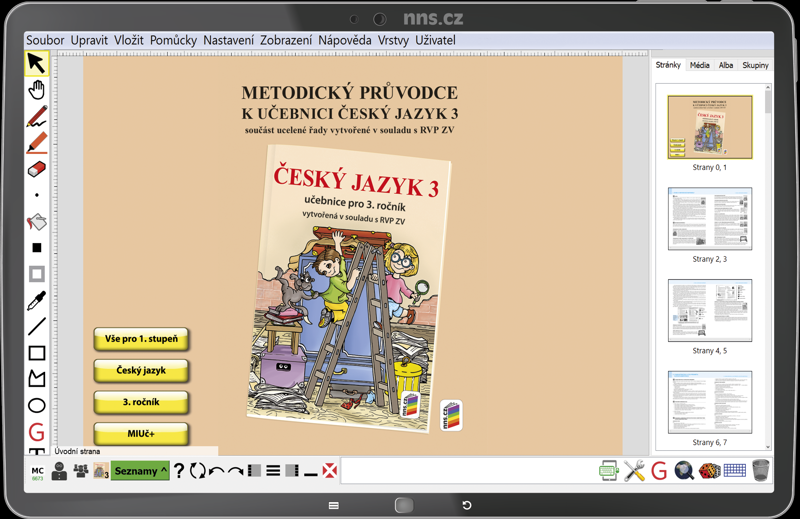
Task: Open the gray outline color square
Action: 37,274
